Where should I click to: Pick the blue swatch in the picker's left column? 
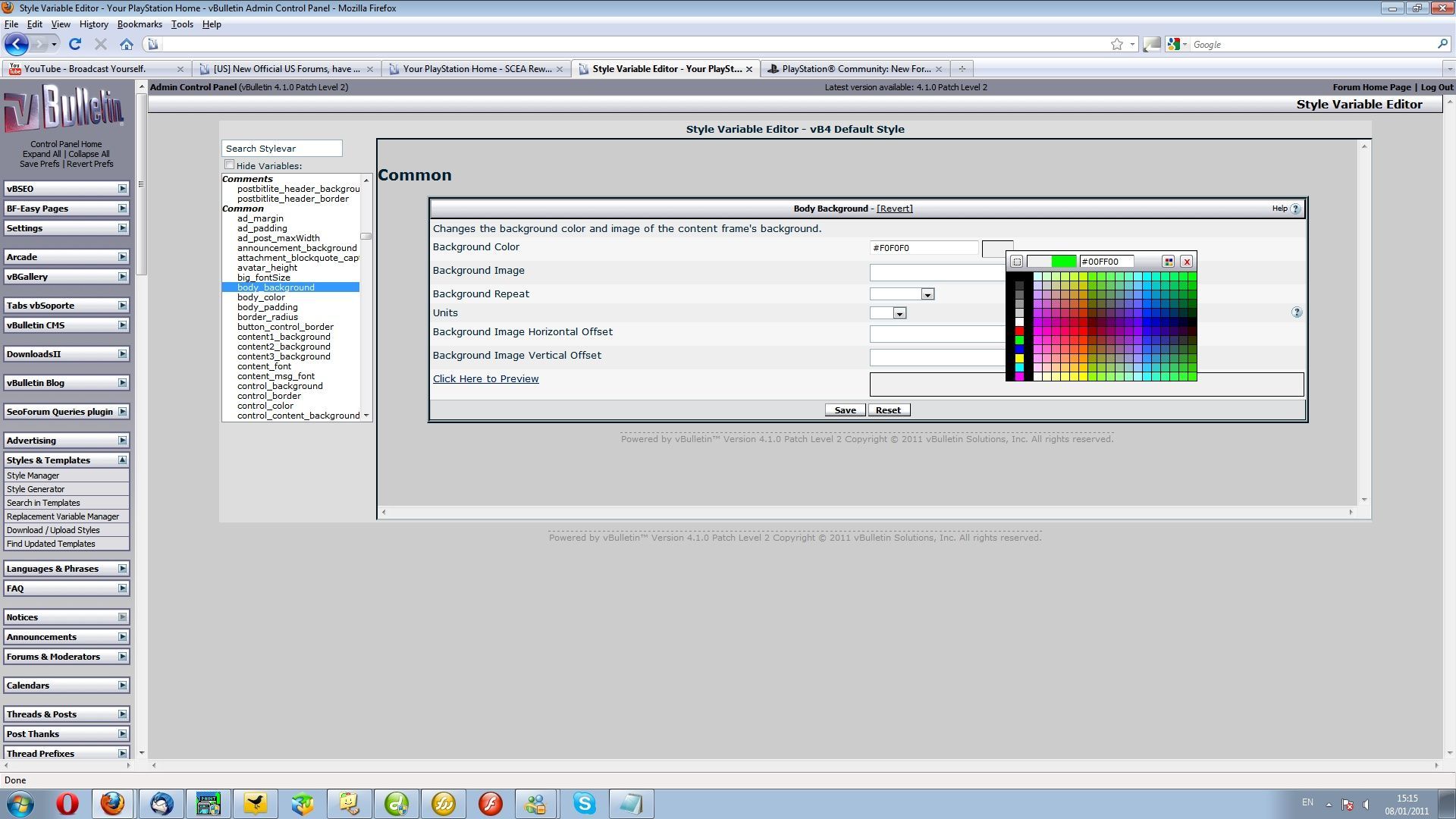1019,350
